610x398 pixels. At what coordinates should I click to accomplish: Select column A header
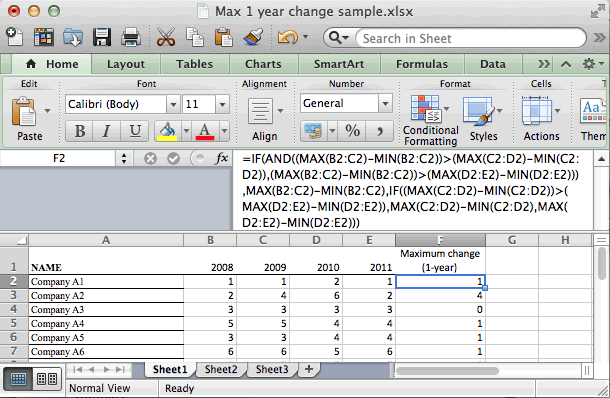point(106,240)
